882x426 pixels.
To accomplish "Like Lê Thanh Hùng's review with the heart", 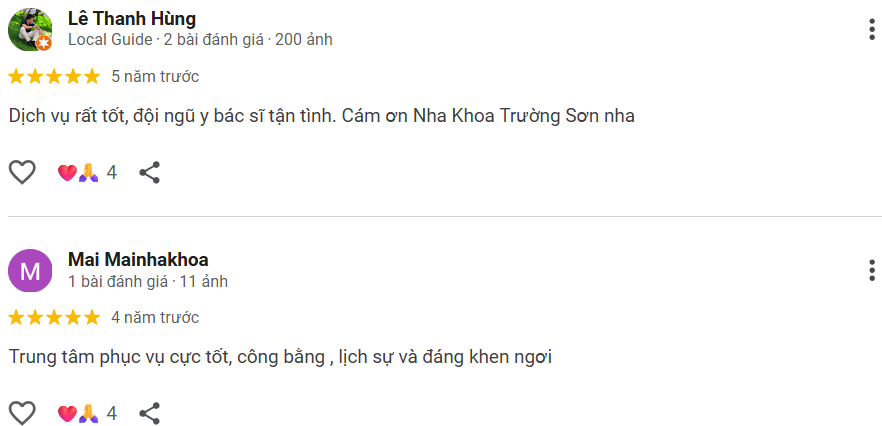I will coord(22,172).
